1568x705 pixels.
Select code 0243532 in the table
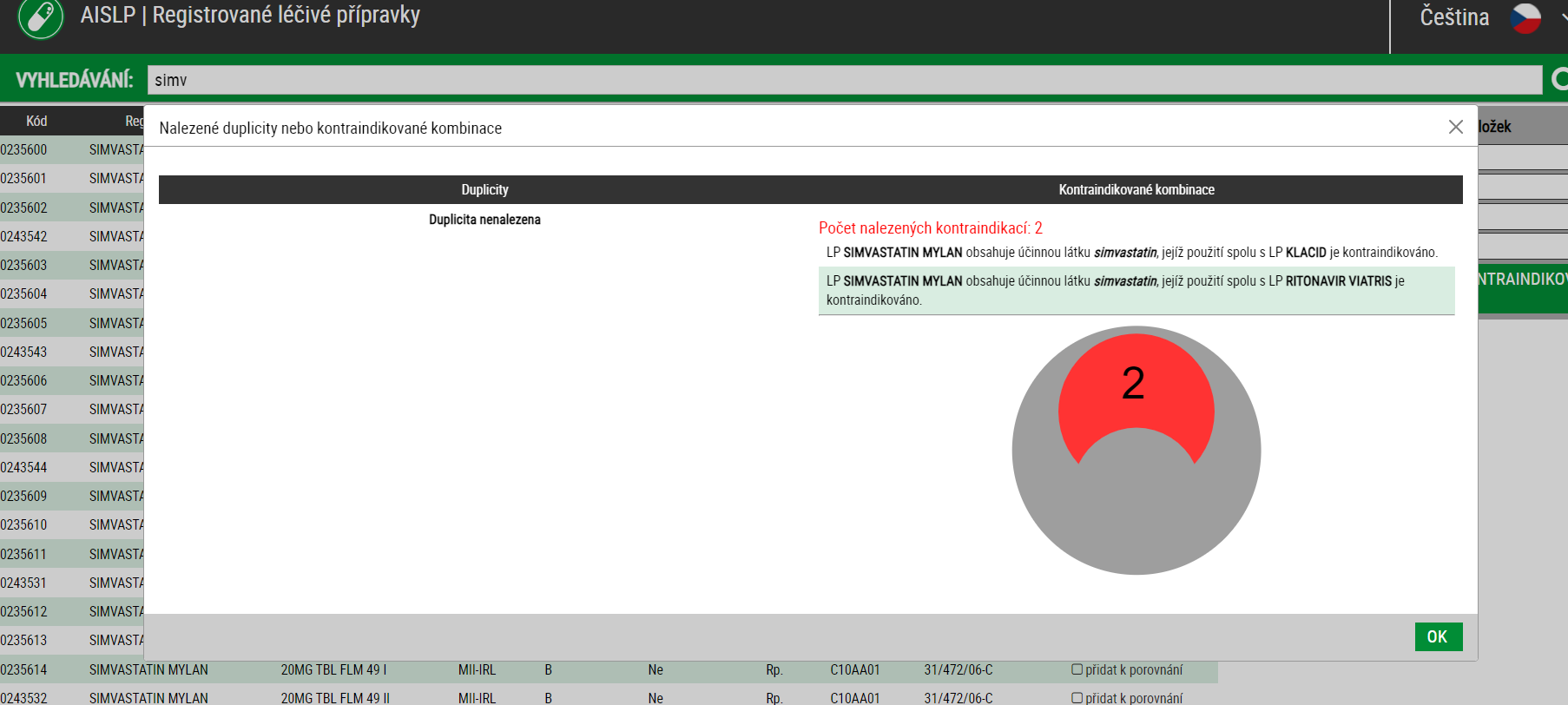pos(23,698)
